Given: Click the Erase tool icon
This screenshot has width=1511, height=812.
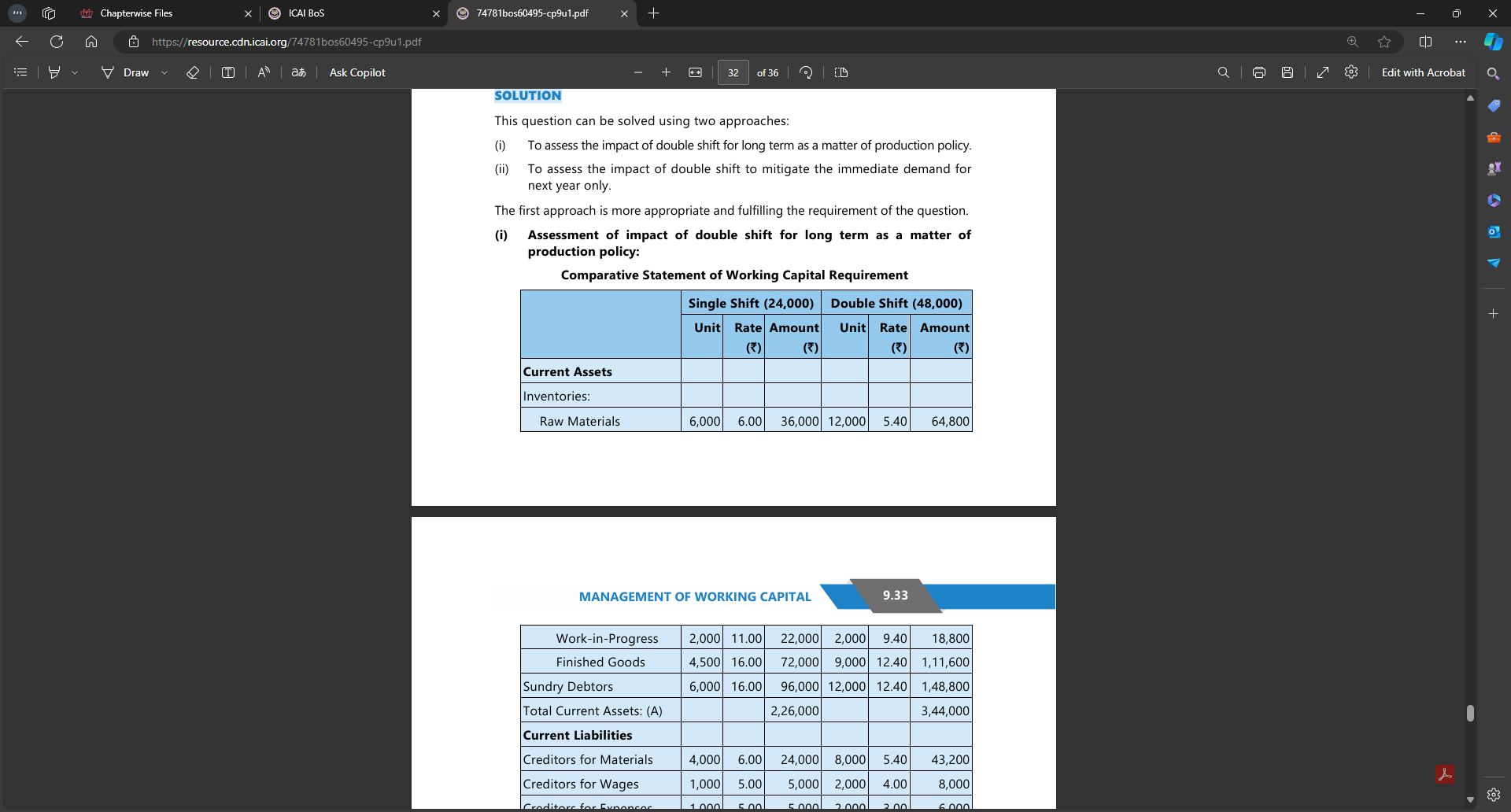Looking at the screenshot, I should tap(193, 72).
